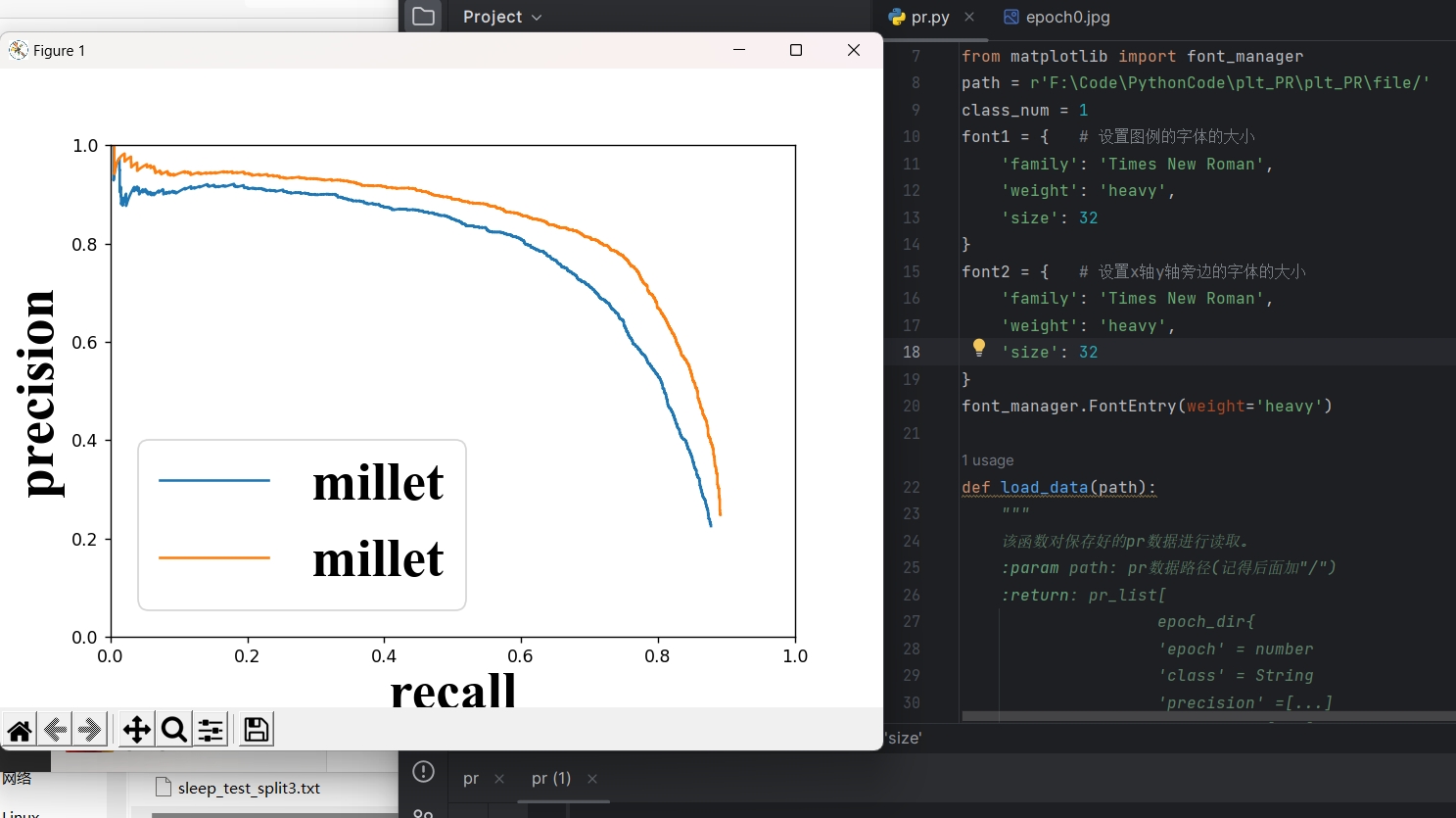This screenshot has width=1456, height=818.
Task: Go forward to next plot view
Action: point(90,730)
